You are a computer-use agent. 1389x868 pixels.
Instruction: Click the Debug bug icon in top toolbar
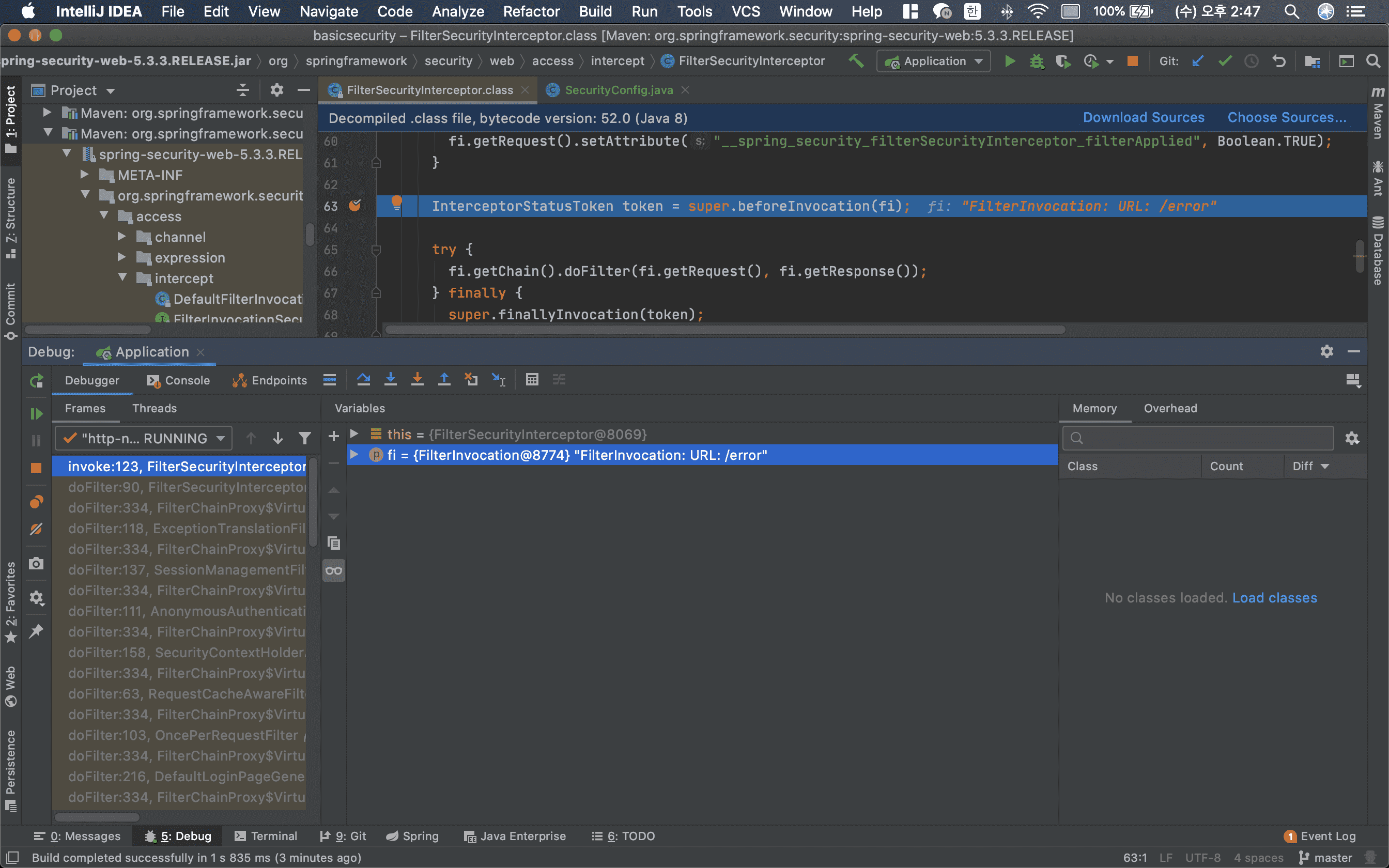1037,61
